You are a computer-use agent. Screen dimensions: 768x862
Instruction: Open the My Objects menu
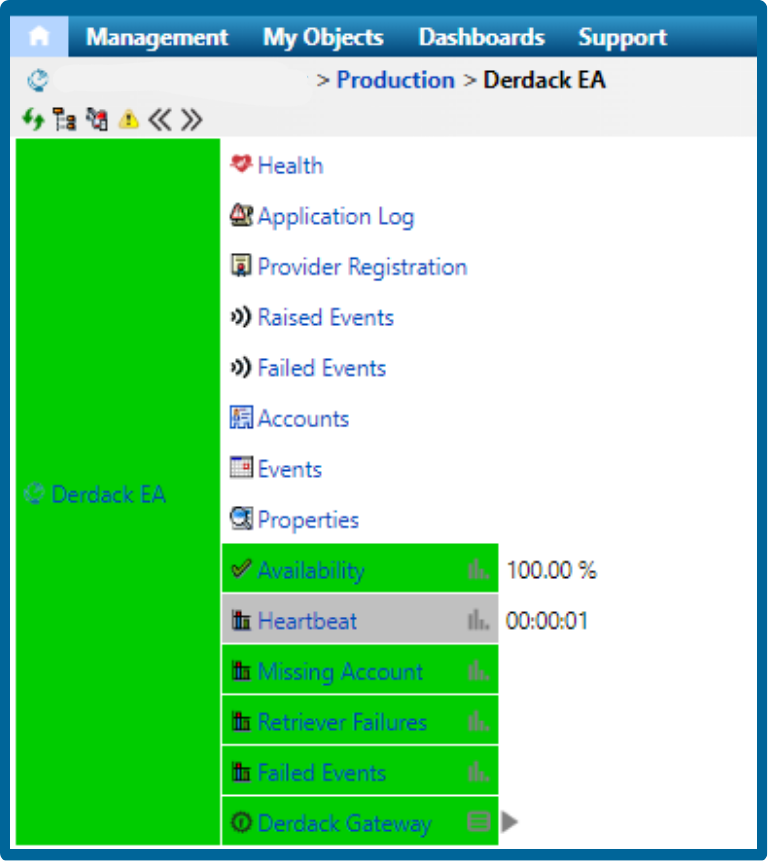(x=323, y=37)
